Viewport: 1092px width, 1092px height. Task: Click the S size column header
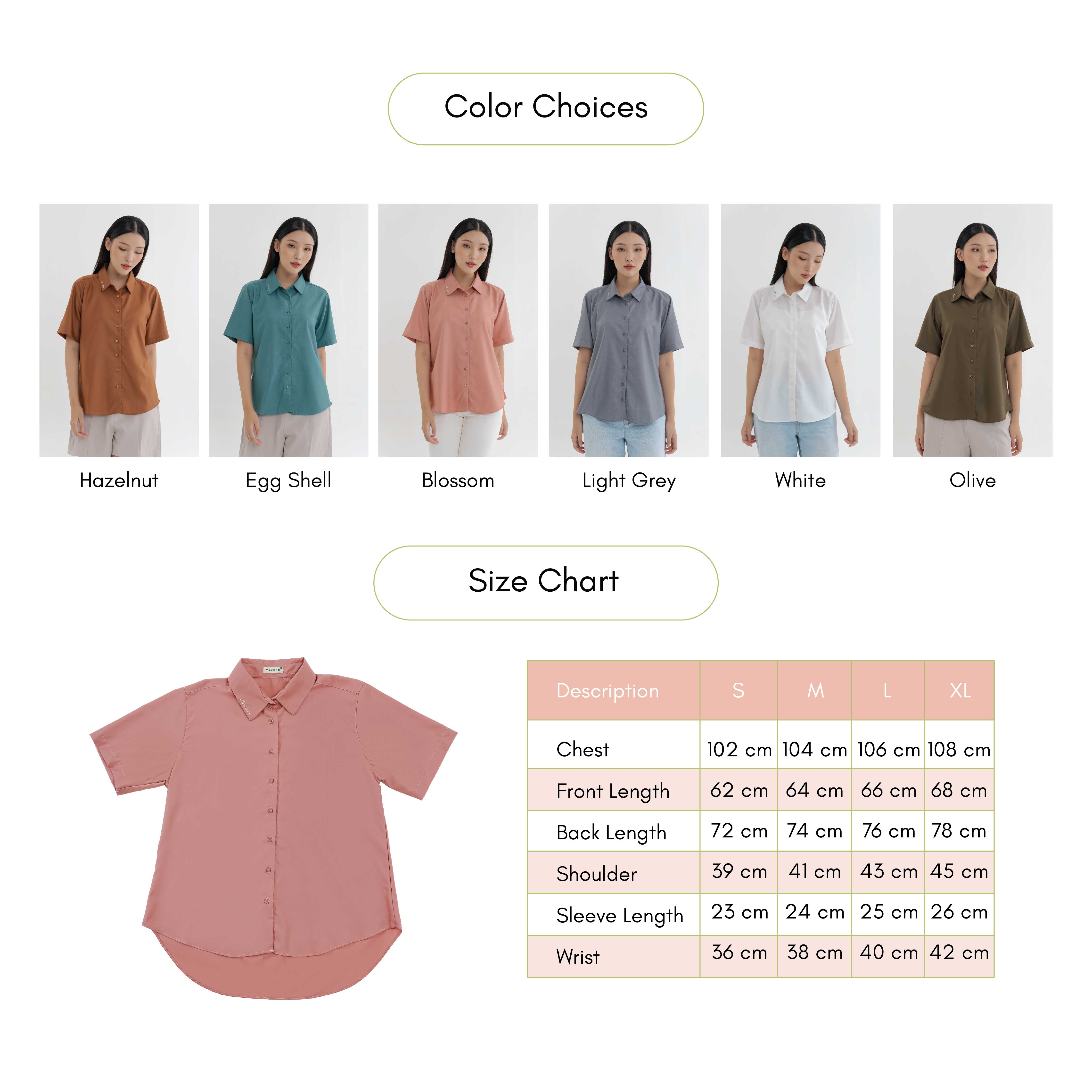tap(738, 690)
